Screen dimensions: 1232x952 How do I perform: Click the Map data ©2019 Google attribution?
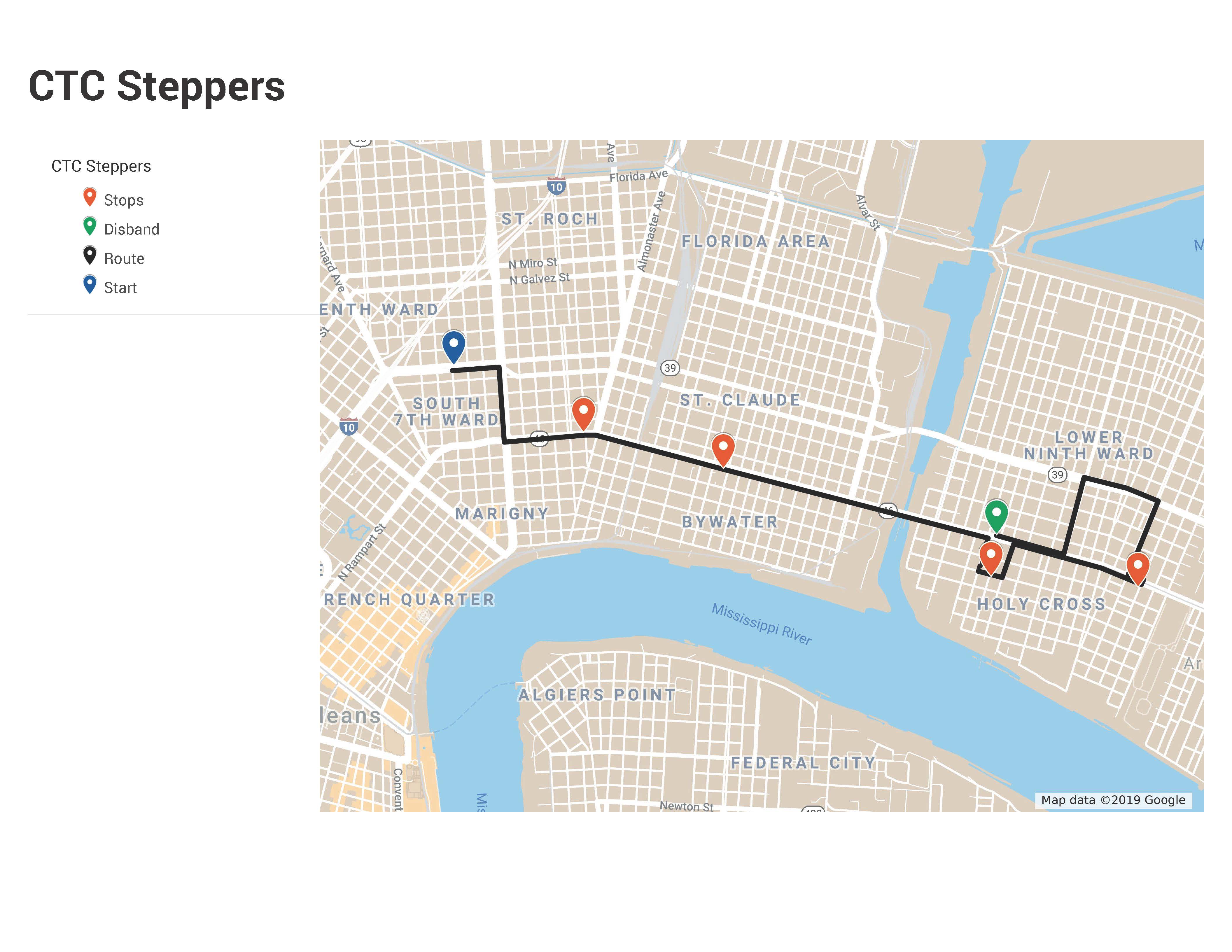pos(1113,800)
